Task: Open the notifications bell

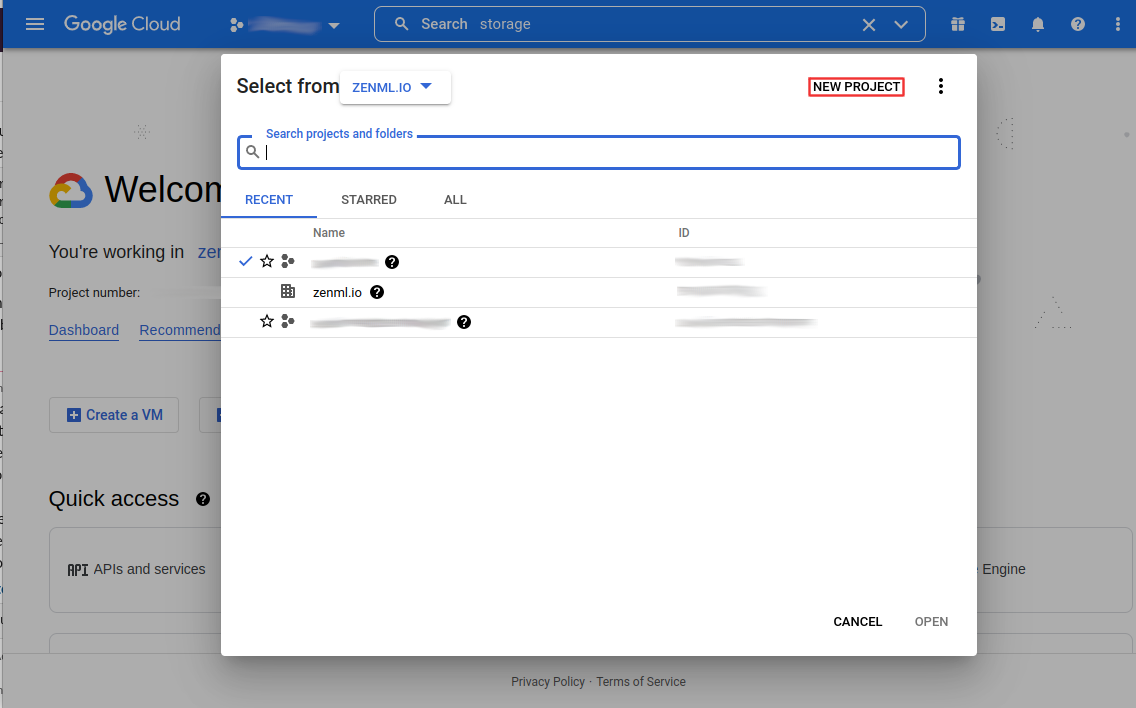Action: pyautogui.click(x=1038, y=24)
